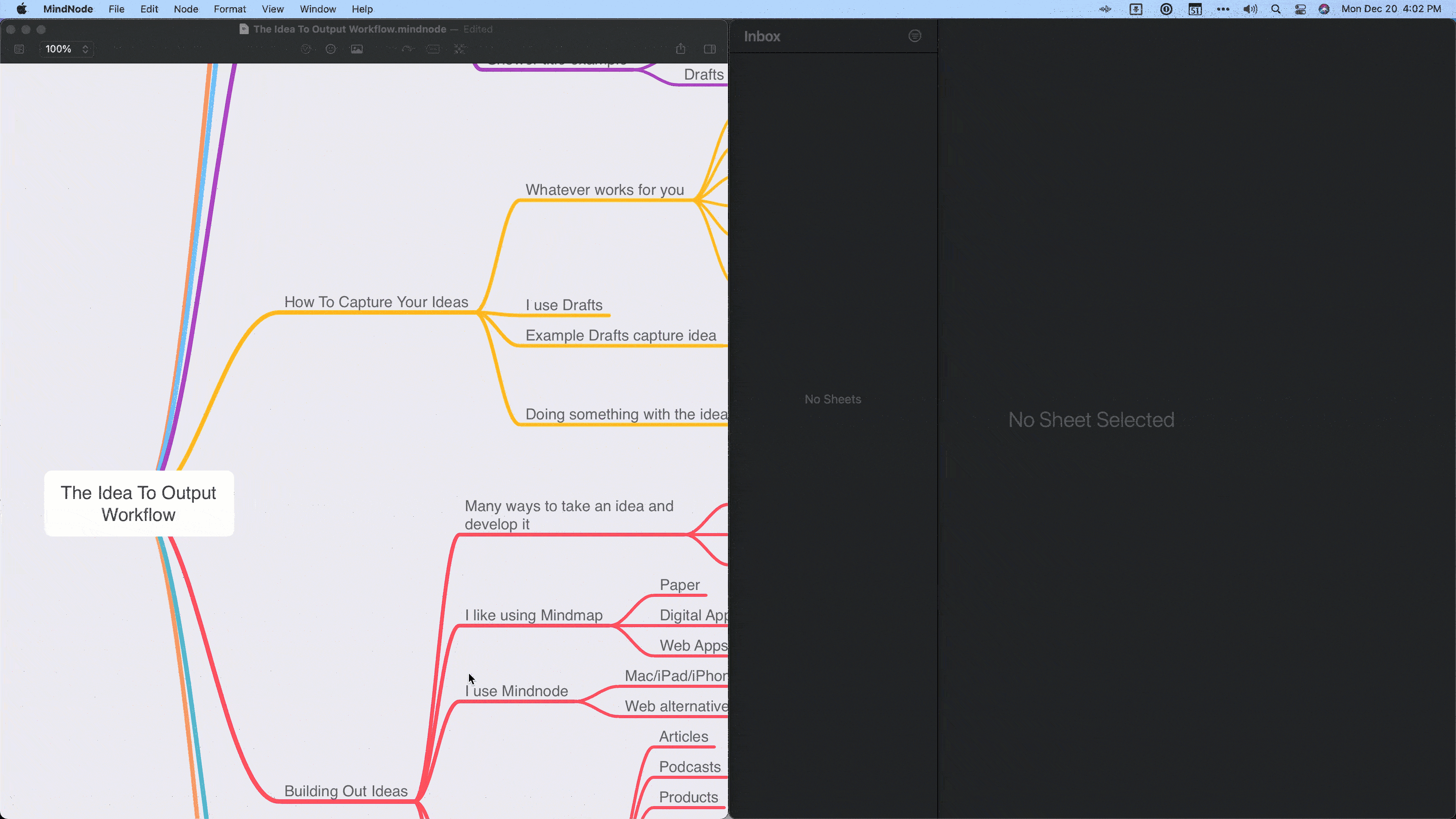Click the Edited status in title bar
The image size is (1456, 819).
478,29
